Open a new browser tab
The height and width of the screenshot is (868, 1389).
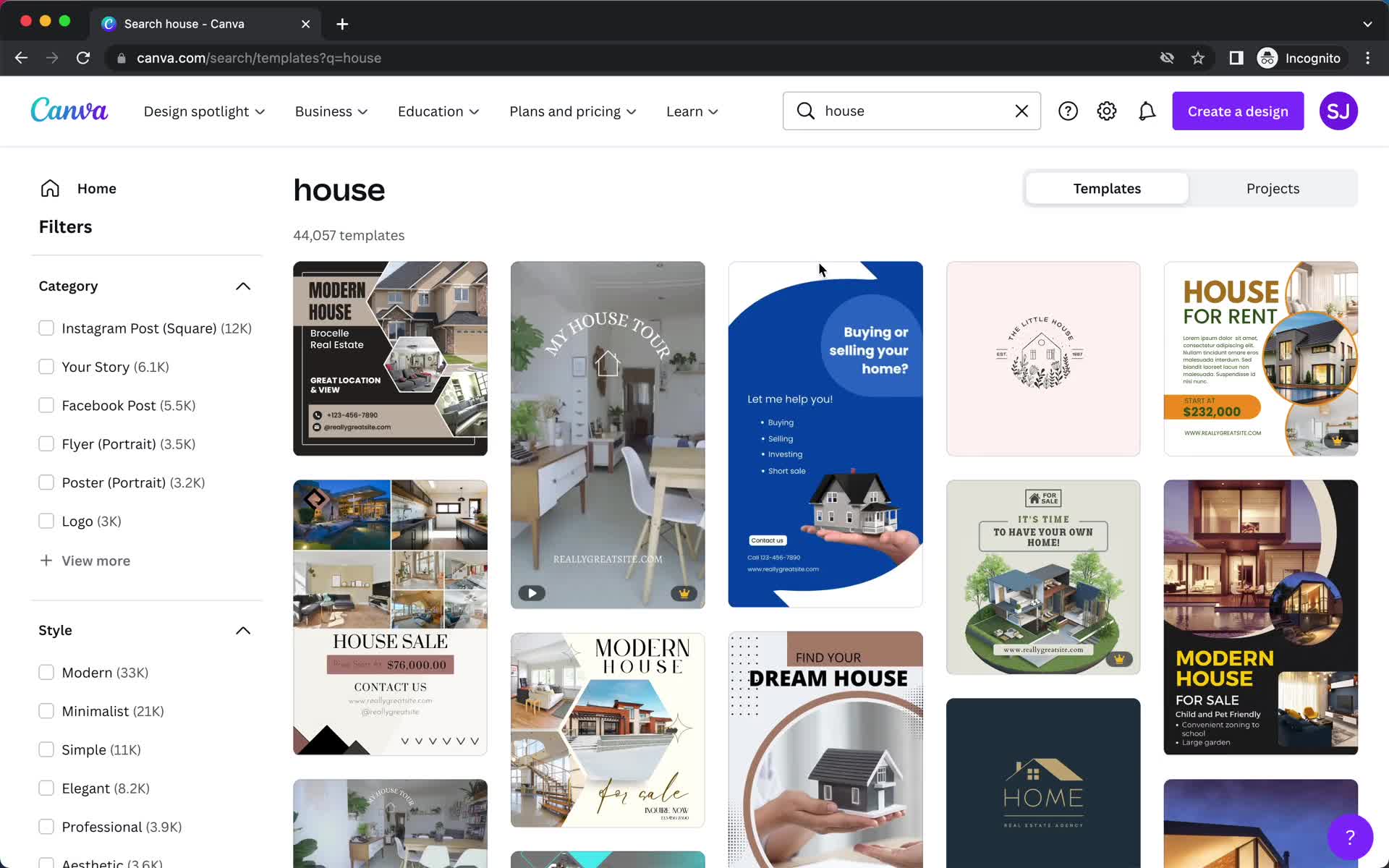[342, 24]
